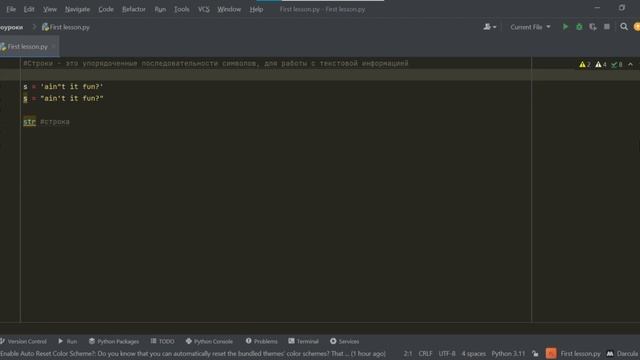Click the Auto Reset Color Scheme notification
Image resolution: width=640 pixels, height=360 pixels.
tap(193, 353)
